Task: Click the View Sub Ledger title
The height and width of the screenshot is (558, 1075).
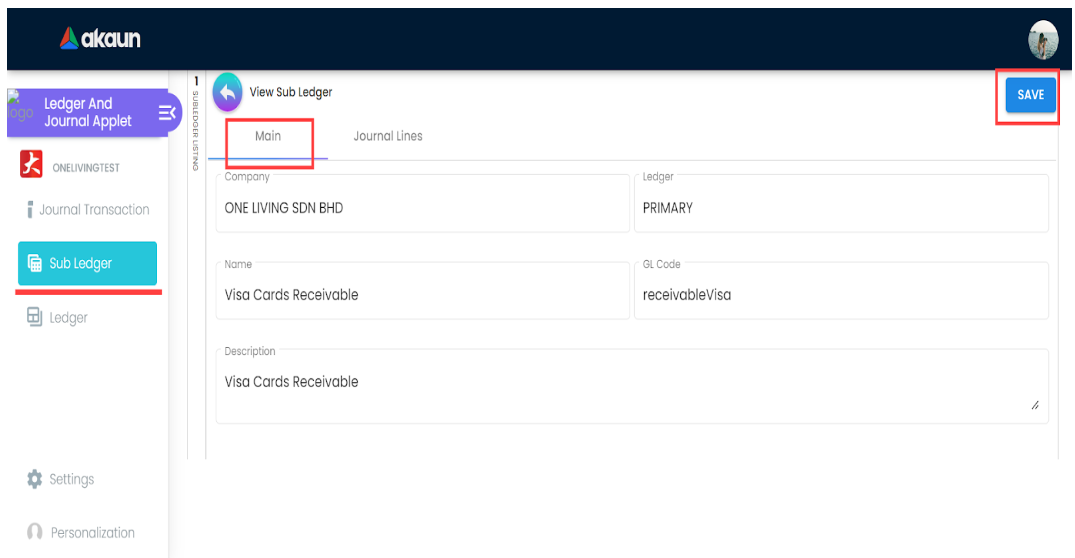Action: pos(291,92)
